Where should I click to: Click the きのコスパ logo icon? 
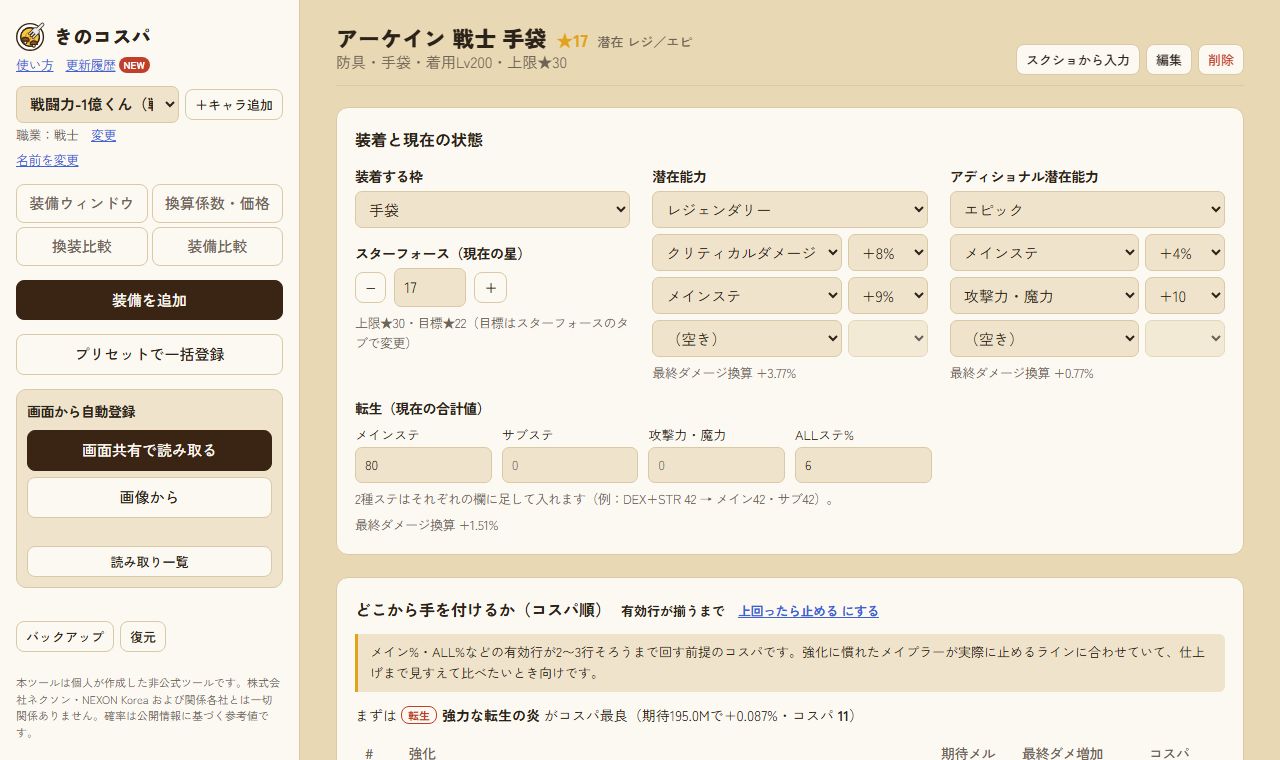coord(30,37)
